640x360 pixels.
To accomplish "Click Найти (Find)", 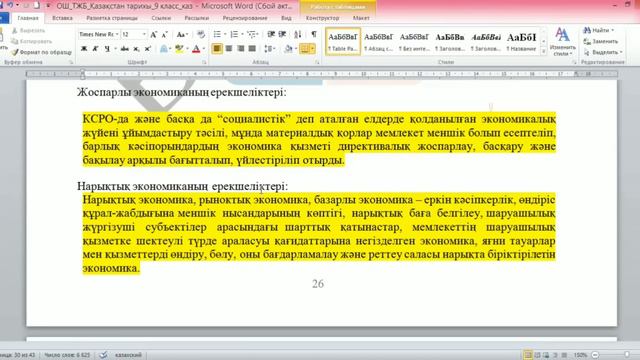I will click(x=598, y=30).
